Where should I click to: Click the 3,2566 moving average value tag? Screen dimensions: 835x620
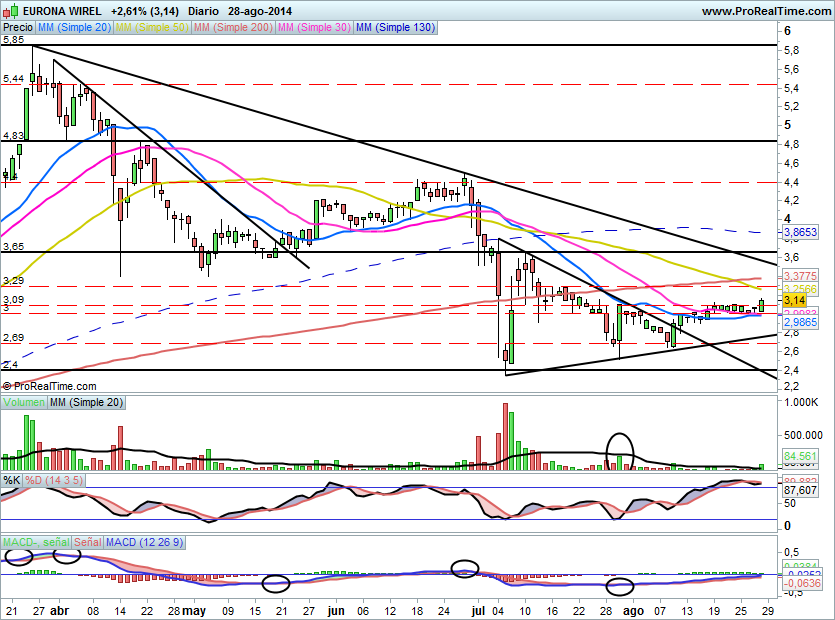tap(800, 289)
